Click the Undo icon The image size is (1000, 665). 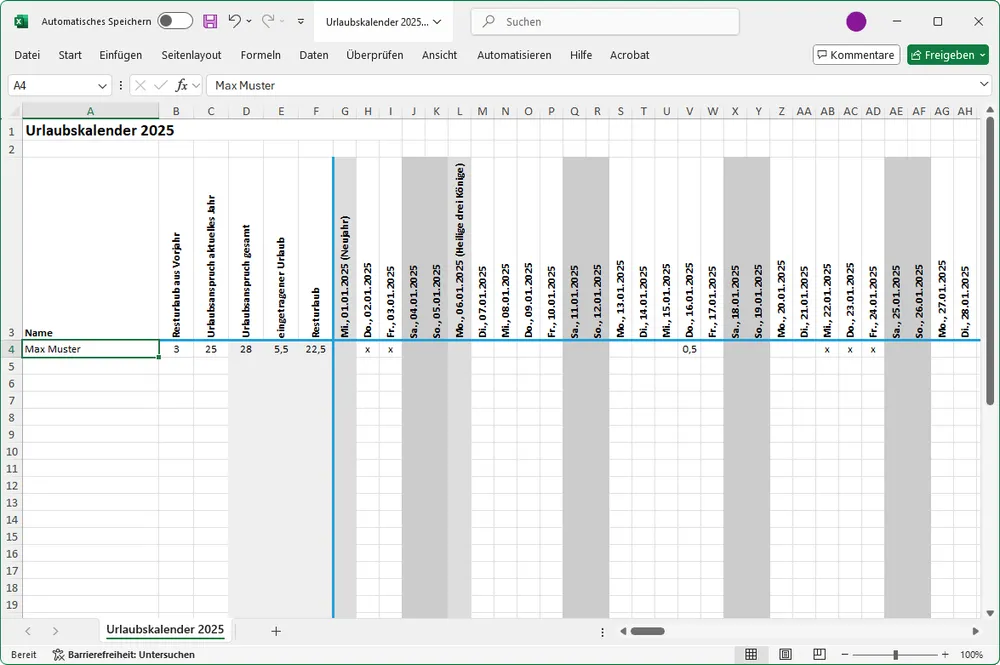click(237, 20)
